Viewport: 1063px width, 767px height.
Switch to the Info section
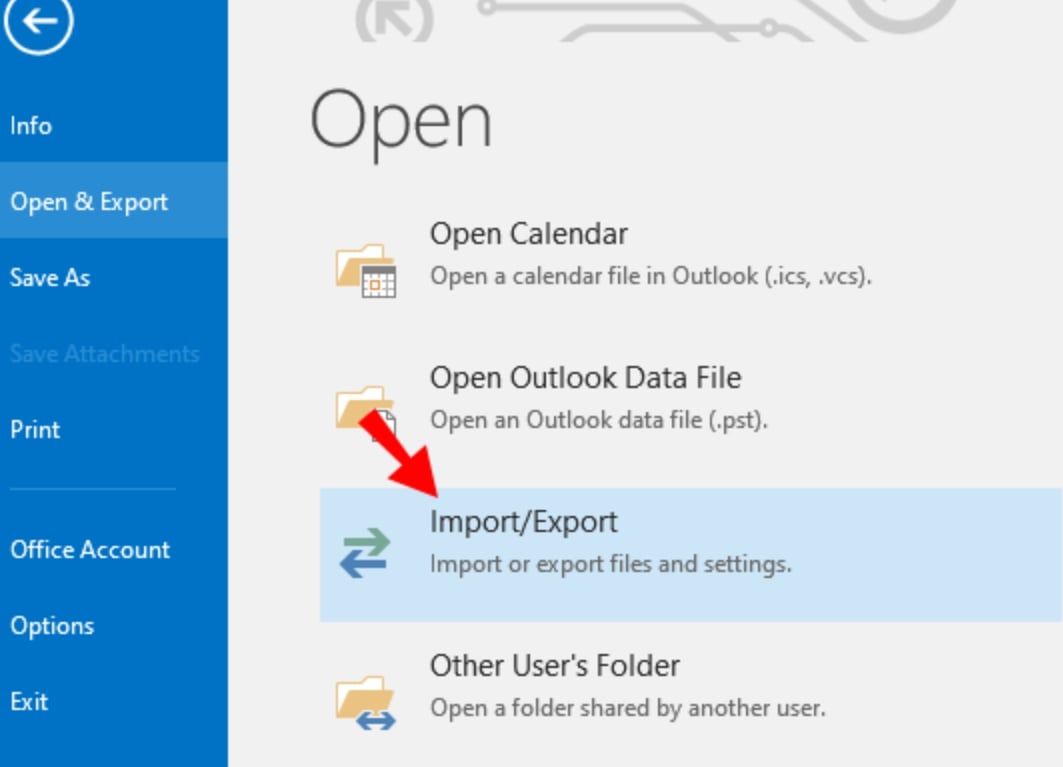pos(31,125)
